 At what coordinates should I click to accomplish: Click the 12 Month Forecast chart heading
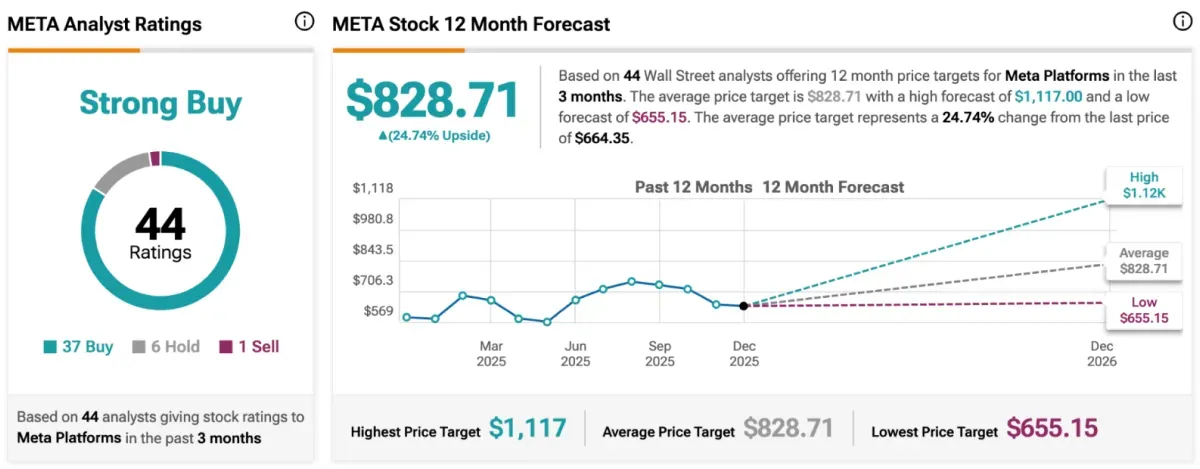833,187
